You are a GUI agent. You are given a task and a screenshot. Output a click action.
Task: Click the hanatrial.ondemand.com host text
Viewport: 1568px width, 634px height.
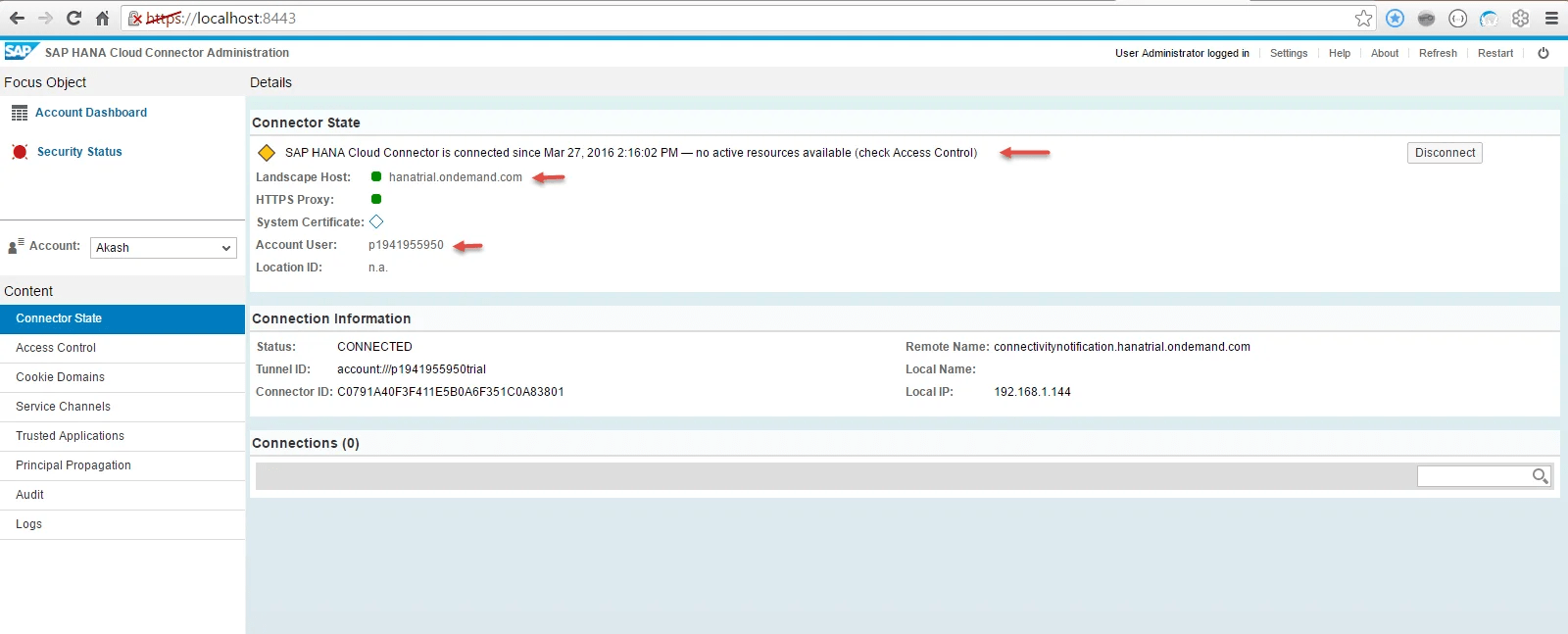point(456,177)
